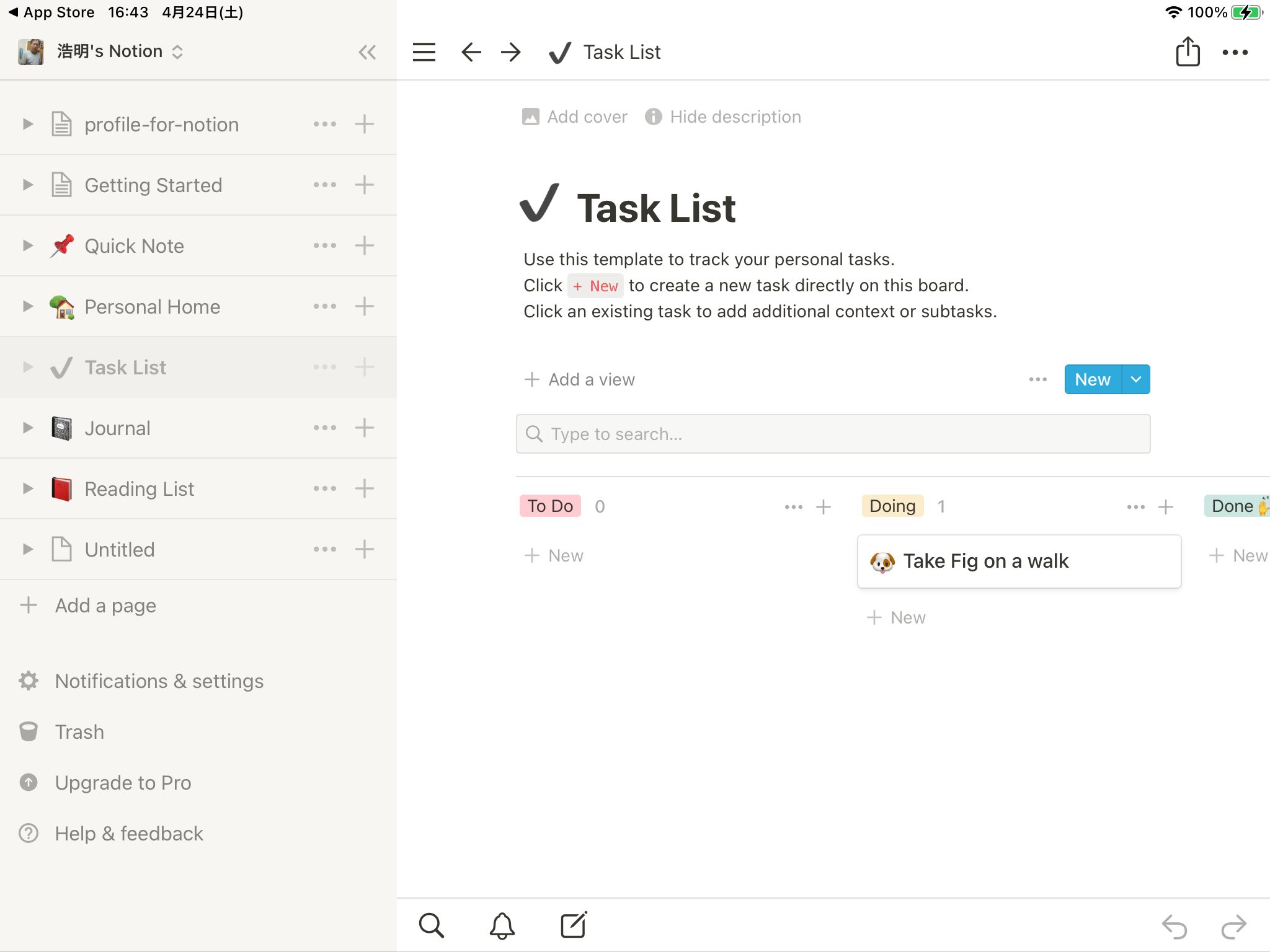This screenshot has height=952, width=1270.
Task: Click Add cover
Action: pos(575,117)
